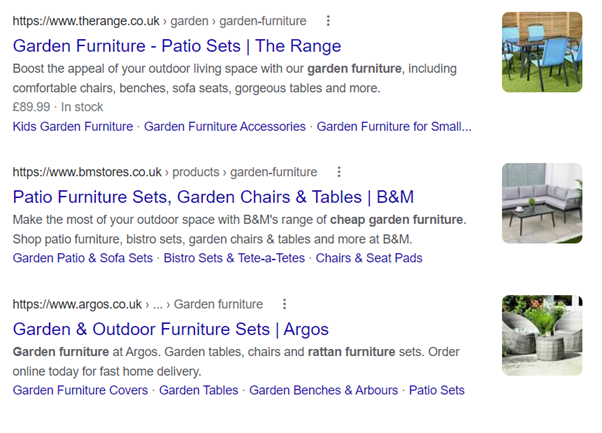
Task: Select the Patio Sets sitelink
Action: (437, 390)
